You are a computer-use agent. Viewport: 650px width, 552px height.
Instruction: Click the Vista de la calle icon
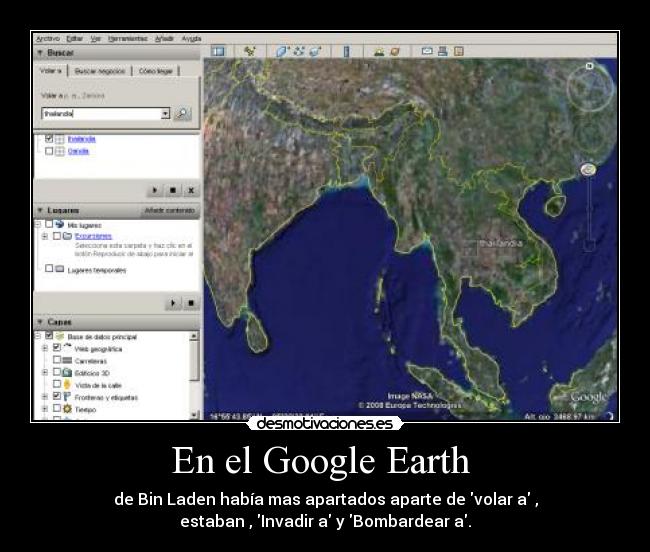67,385
